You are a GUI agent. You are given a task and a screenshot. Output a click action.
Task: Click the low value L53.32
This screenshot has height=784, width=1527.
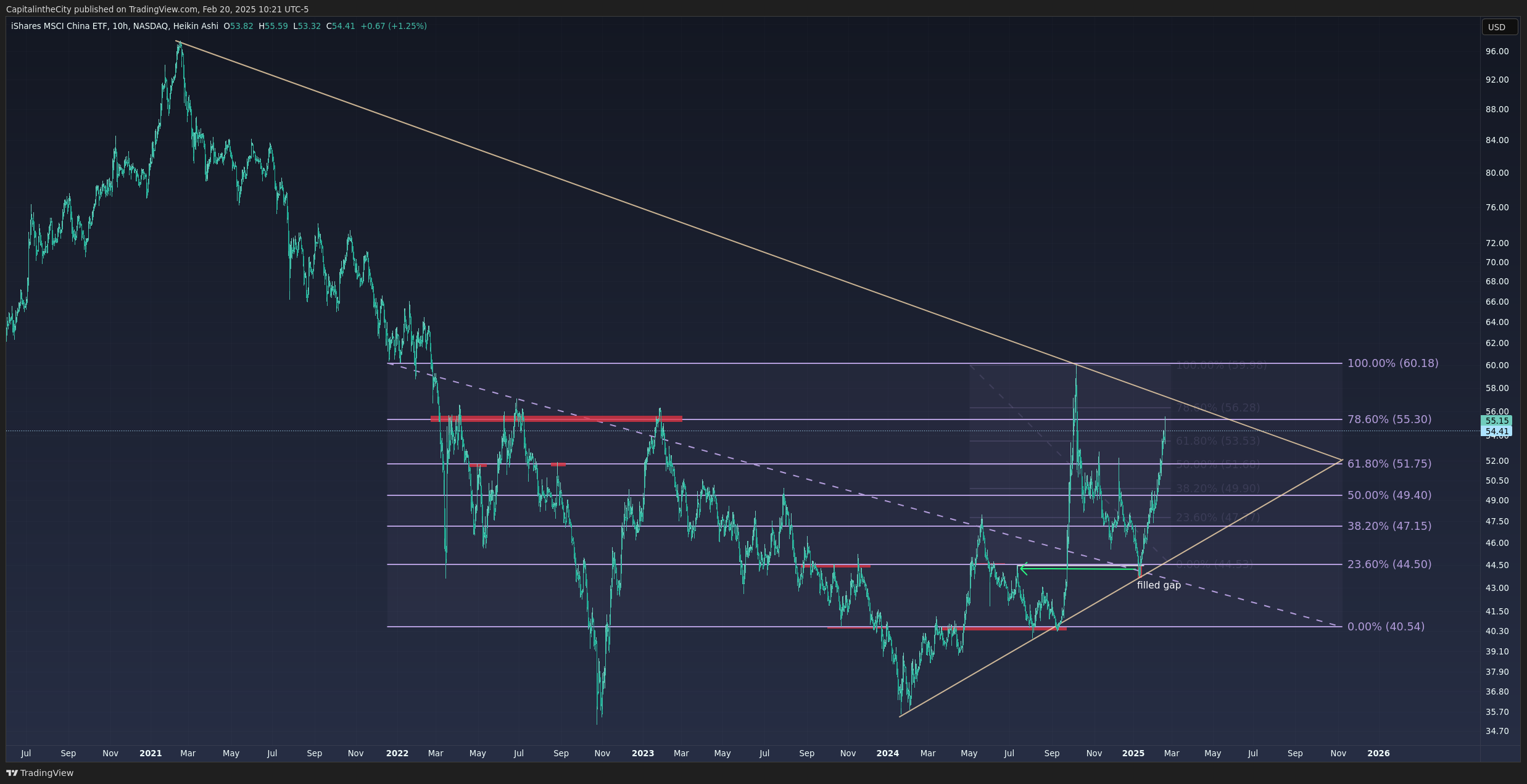pyautogui.click(x=307, y=26)
